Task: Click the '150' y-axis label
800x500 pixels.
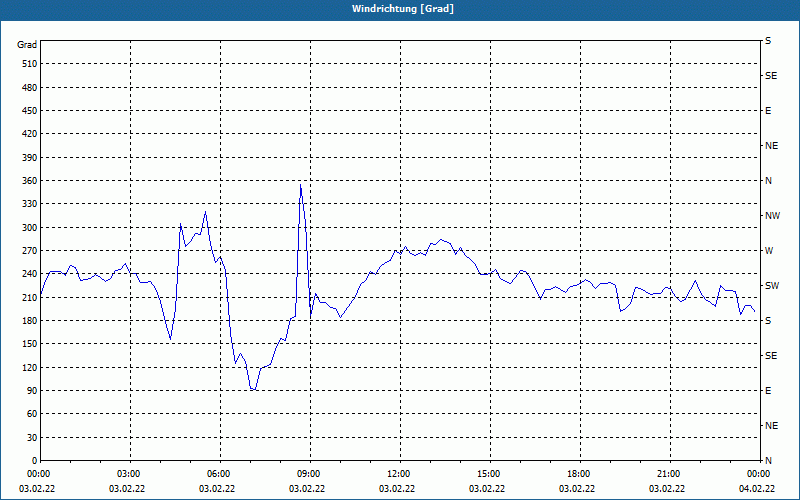Action: click(30, 344)
